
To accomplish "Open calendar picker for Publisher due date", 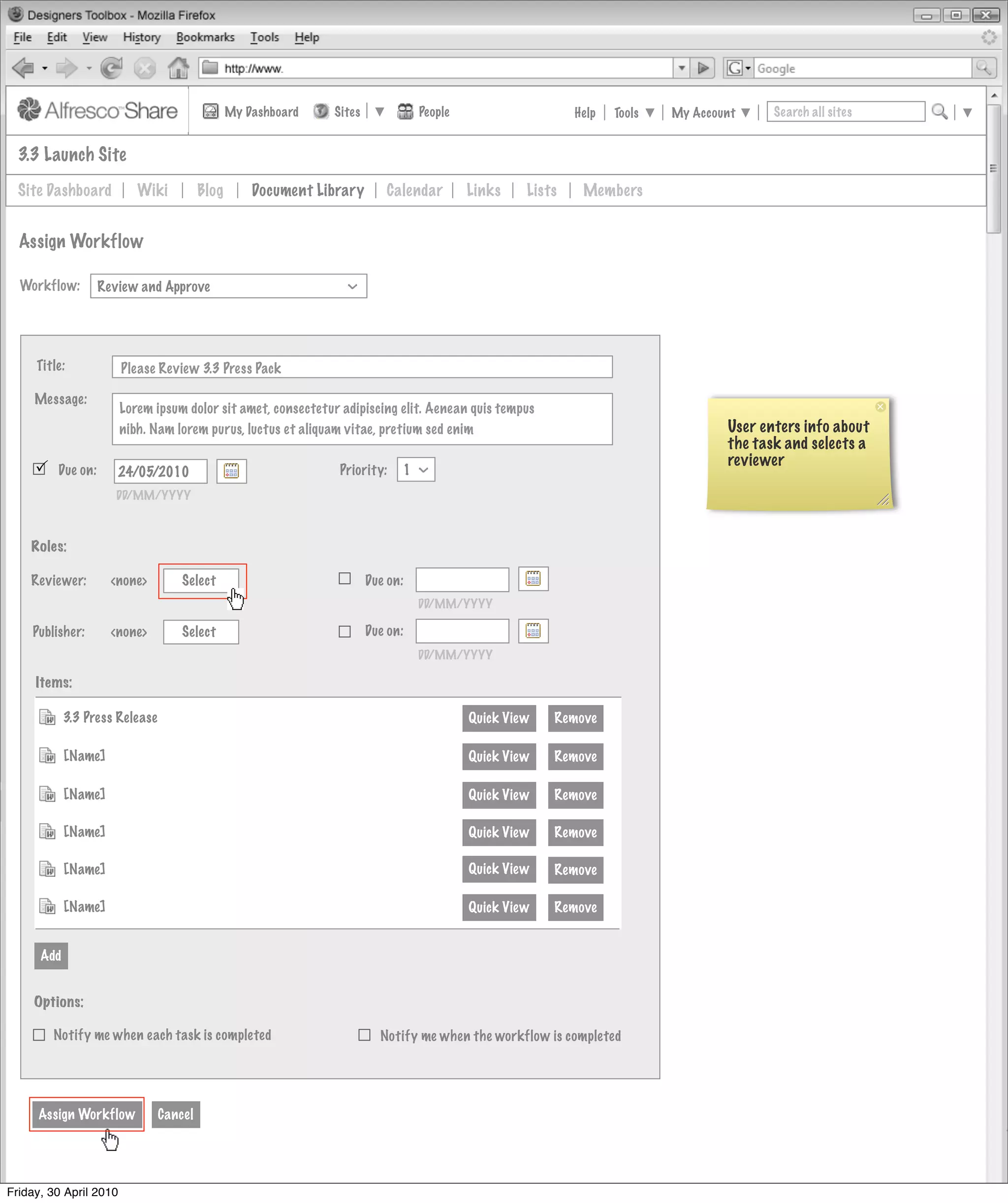I will [533, 631].
